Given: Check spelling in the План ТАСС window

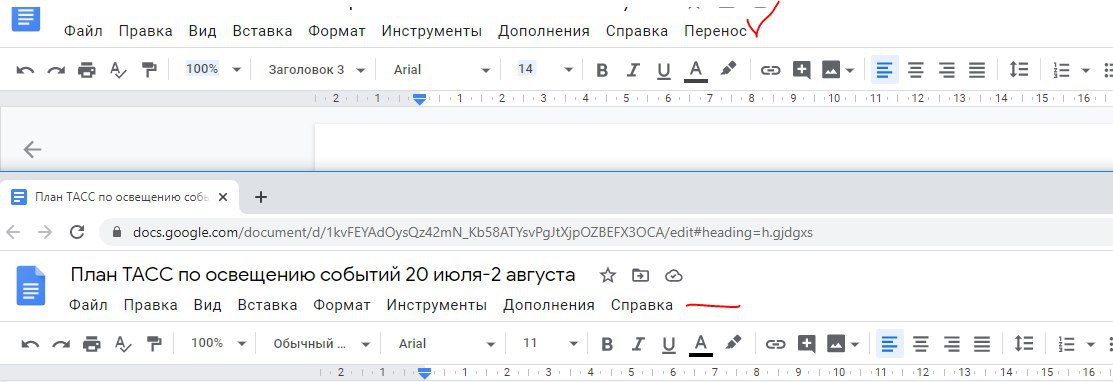Looking at the screenshot, I should point(123,344).
